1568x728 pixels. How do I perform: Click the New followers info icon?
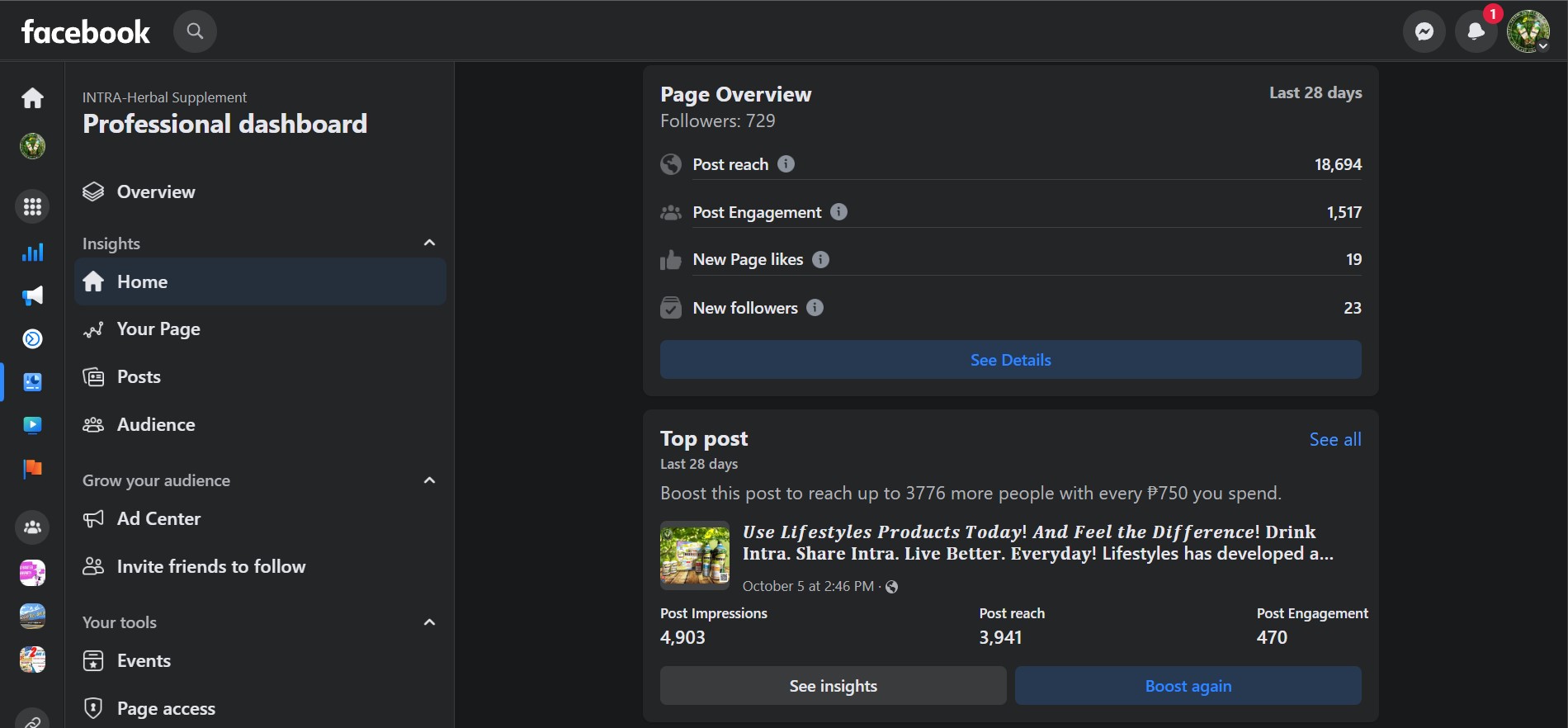point(815,307)
